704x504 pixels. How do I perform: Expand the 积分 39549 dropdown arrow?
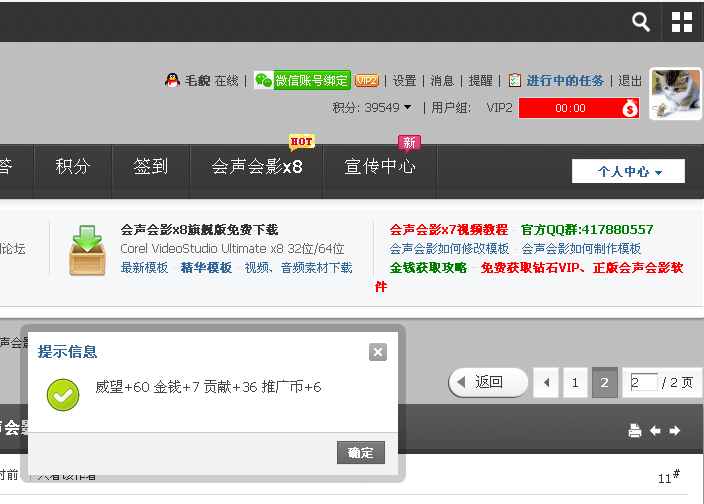coord(407,107)
